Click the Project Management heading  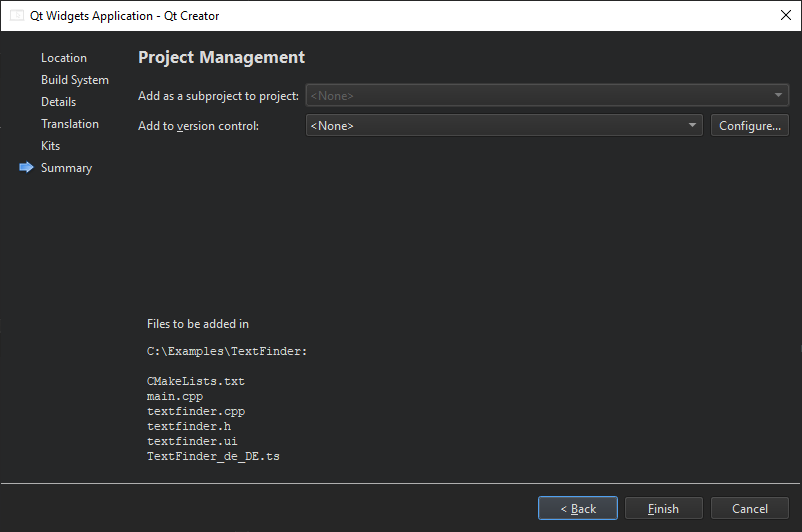click(x=221, y=58)
